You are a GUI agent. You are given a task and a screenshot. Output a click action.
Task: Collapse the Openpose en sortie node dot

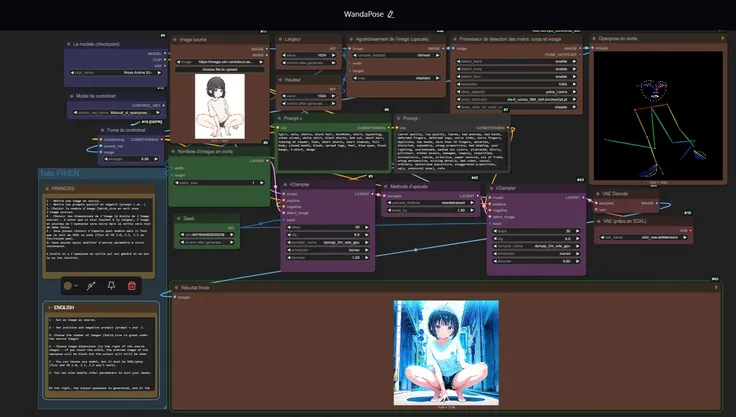(x=594, y=39)
